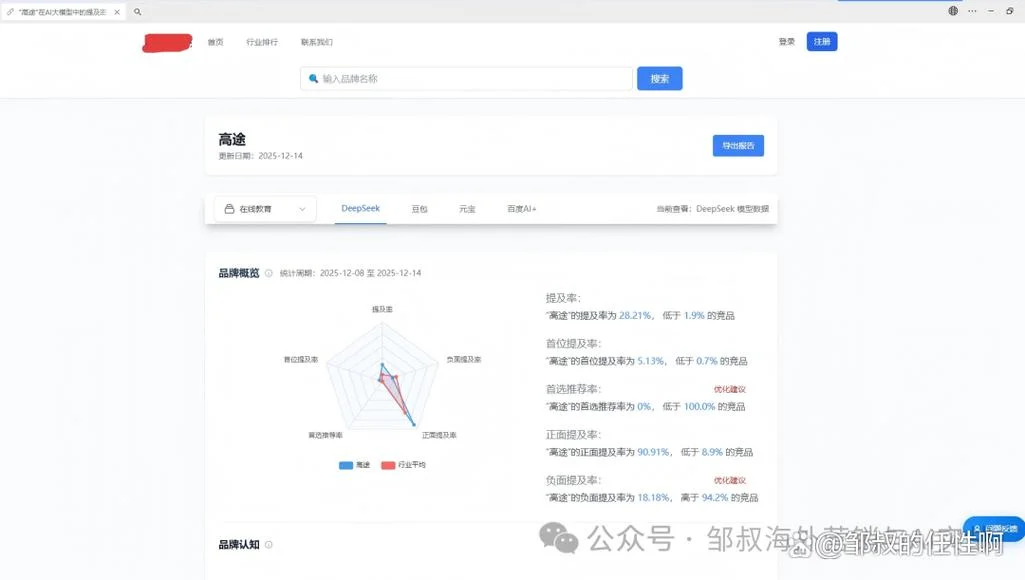The height and width of the screenshot is (580, 1025).
Task: Toggle the red 行业平均 legend swatch
Action: point(388,465)
